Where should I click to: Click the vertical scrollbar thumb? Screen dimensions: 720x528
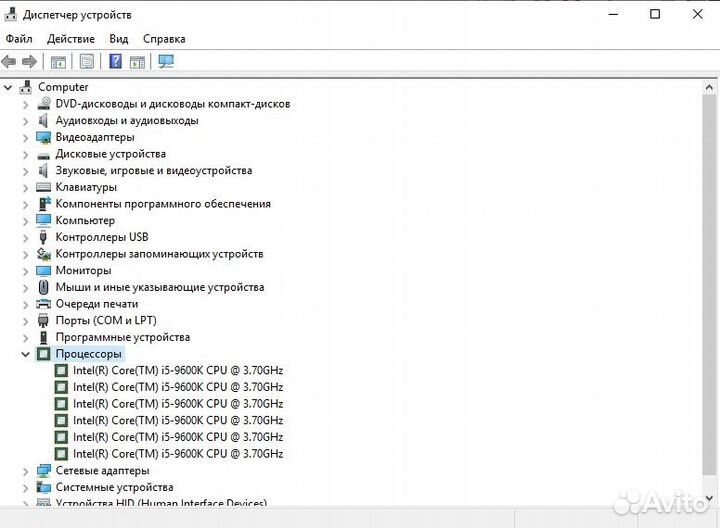(x=709, y=285)
